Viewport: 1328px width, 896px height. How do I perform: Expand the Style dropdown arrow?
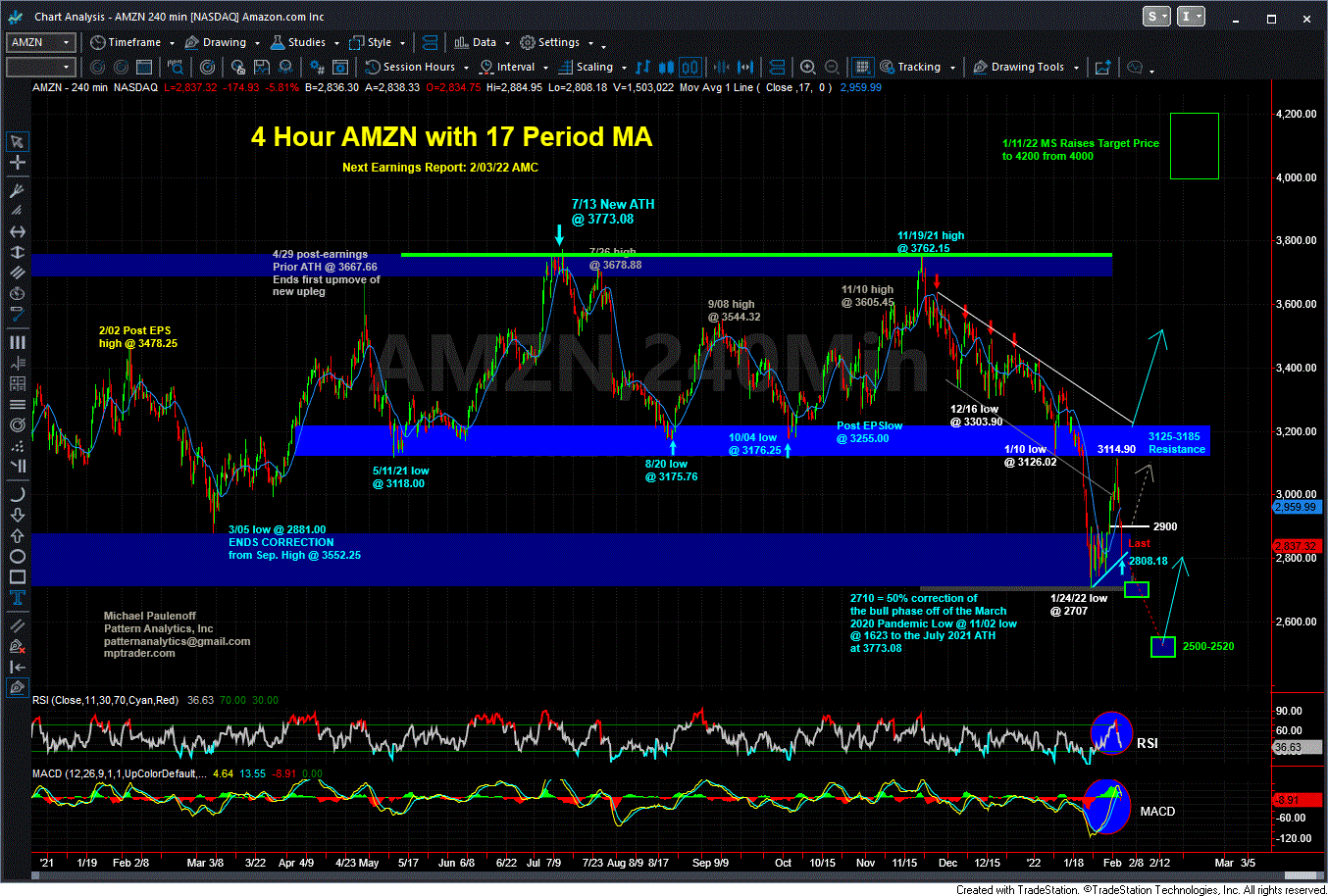coord(402,43)
